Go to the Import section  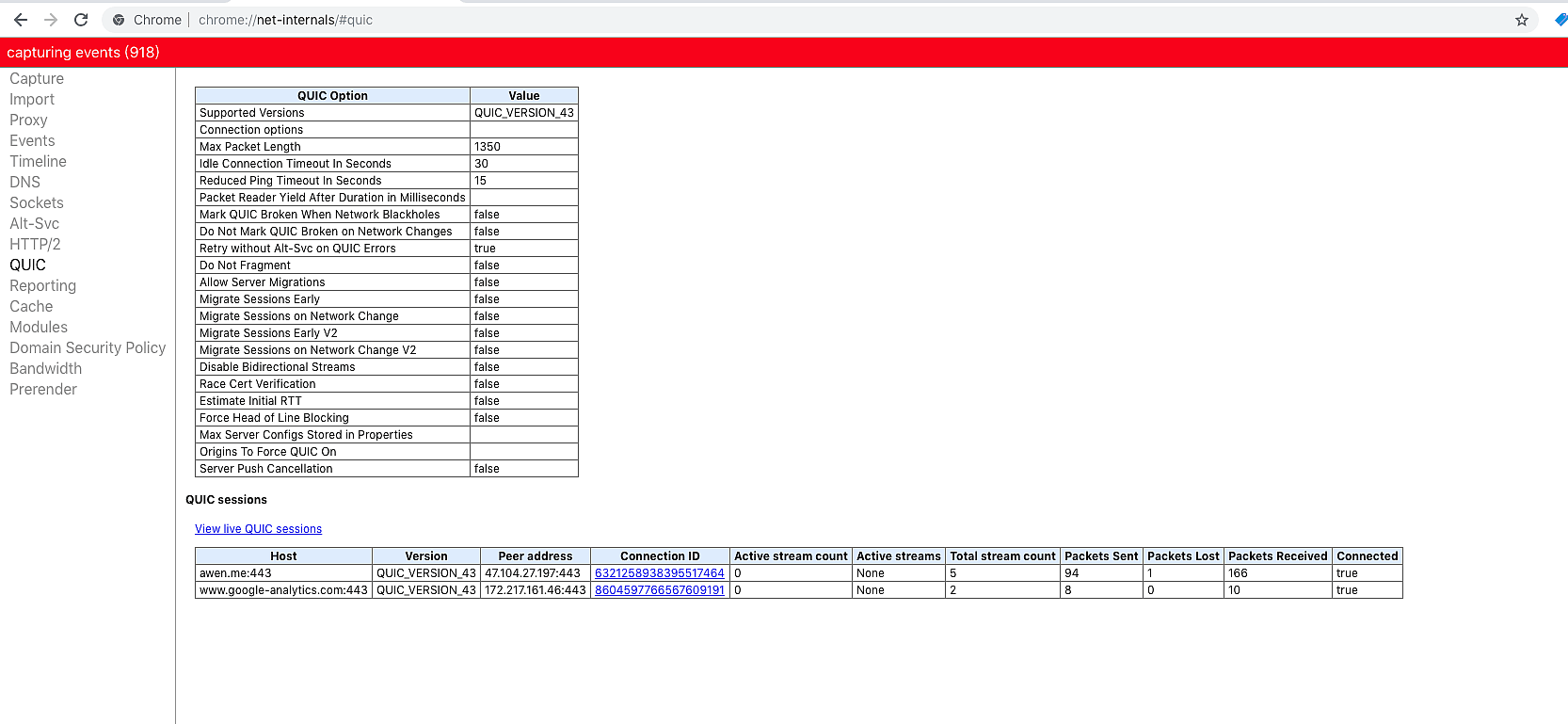(x=32, y=100)
